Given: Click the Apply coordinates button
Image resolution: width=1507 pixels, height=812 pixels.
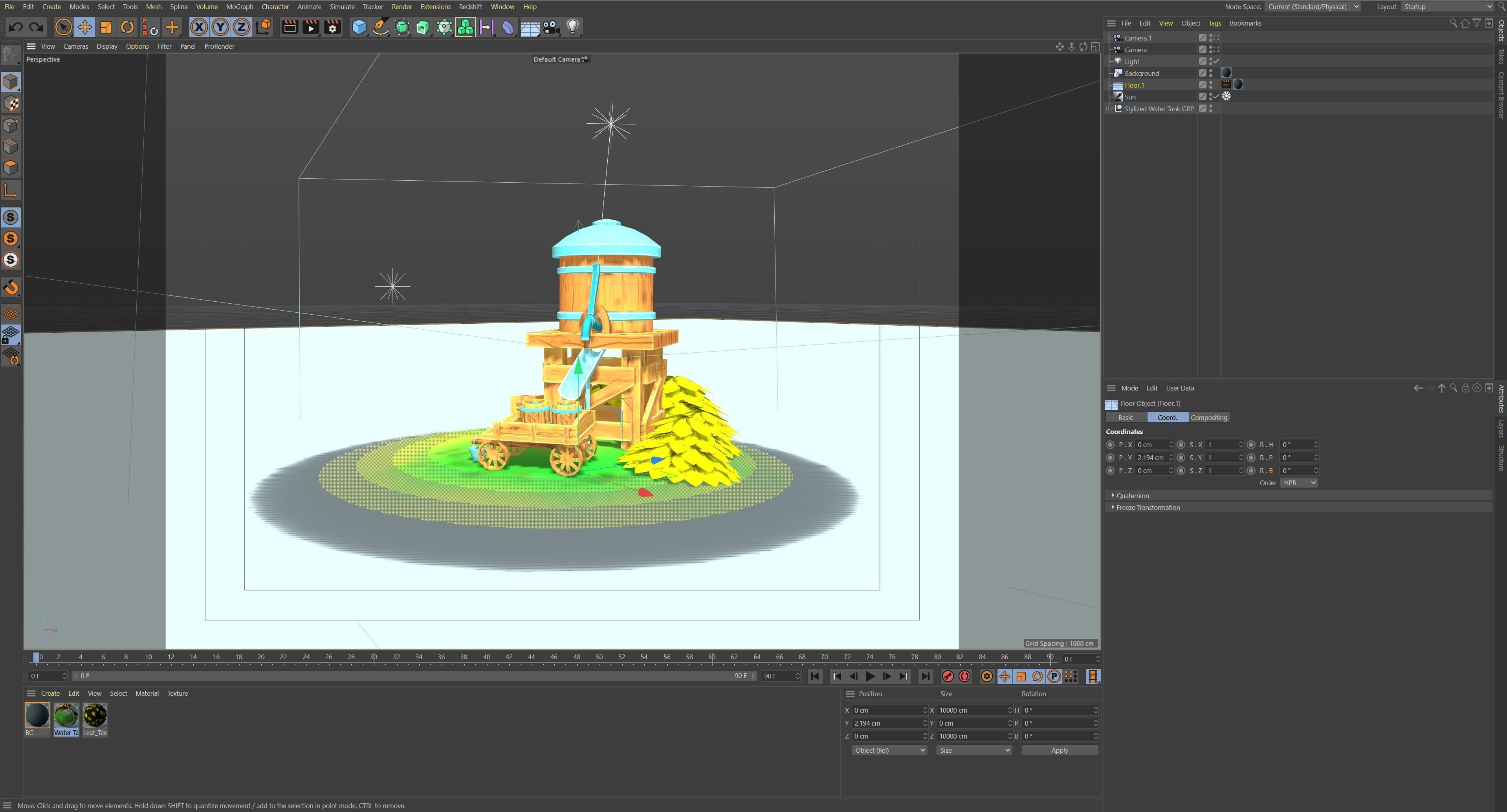Looking at the screenshot, I should click(1060, 751).
